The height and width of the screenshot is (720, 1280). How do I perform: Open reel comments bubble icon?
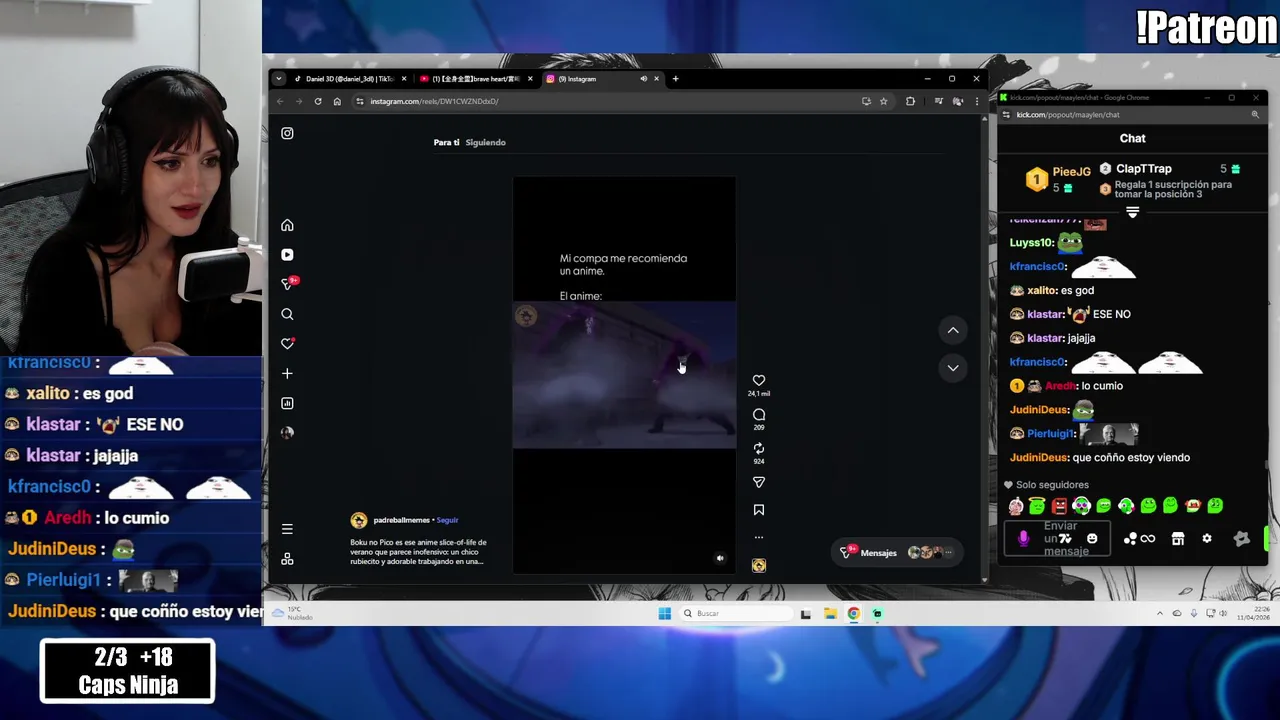[759, 415]
